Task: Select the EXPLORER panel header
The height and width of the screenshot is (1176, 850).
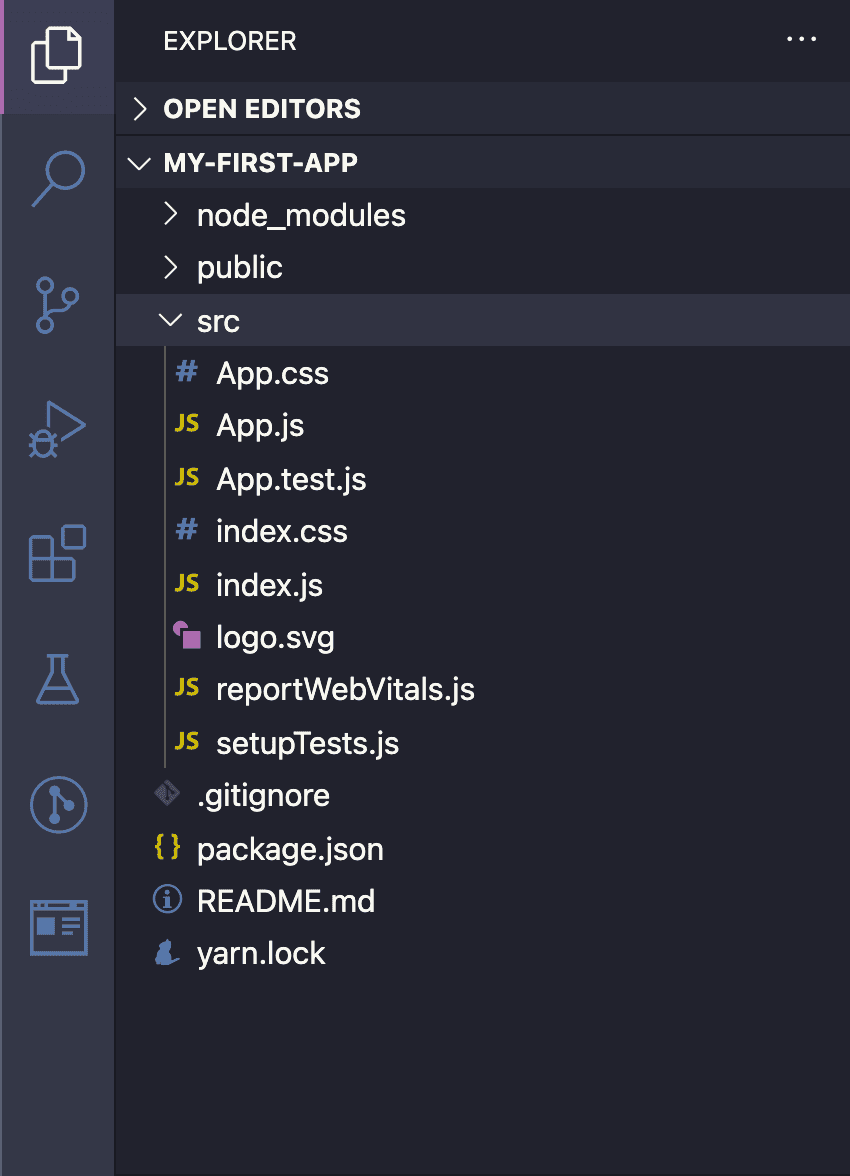Action: [x=230, y=40]
